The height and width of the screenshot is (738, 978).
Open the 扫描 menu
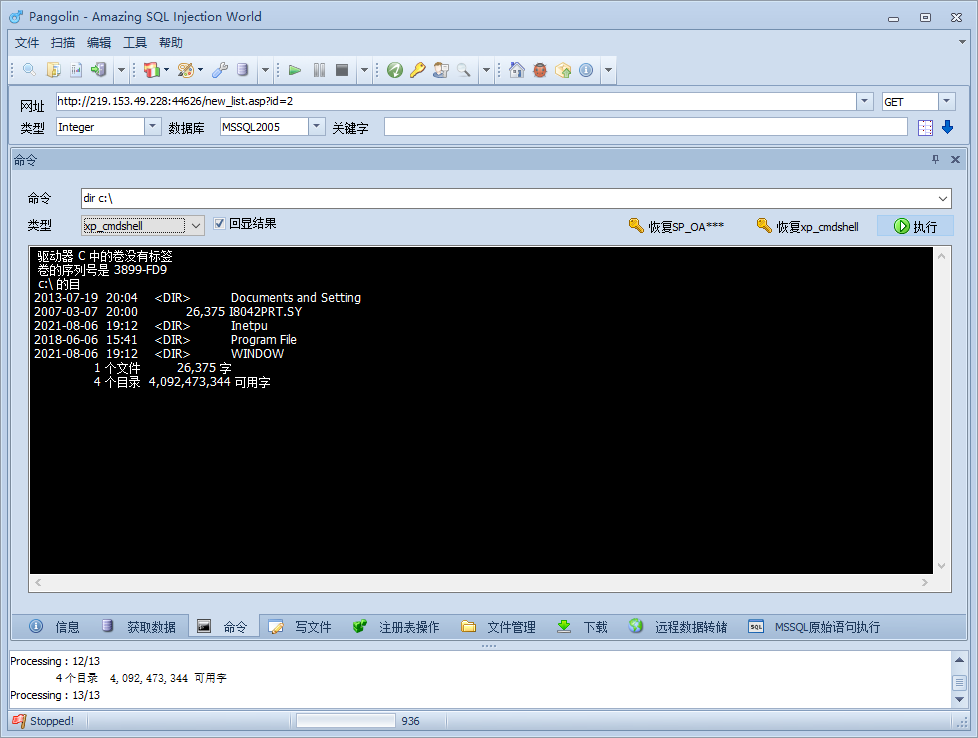(63, 42)
